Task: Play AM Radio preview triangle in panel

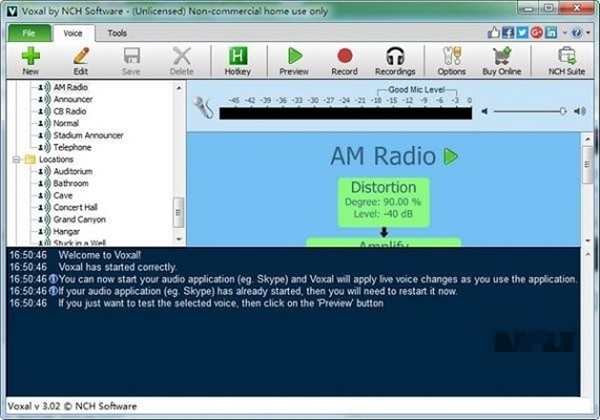Action: point(452,157)
